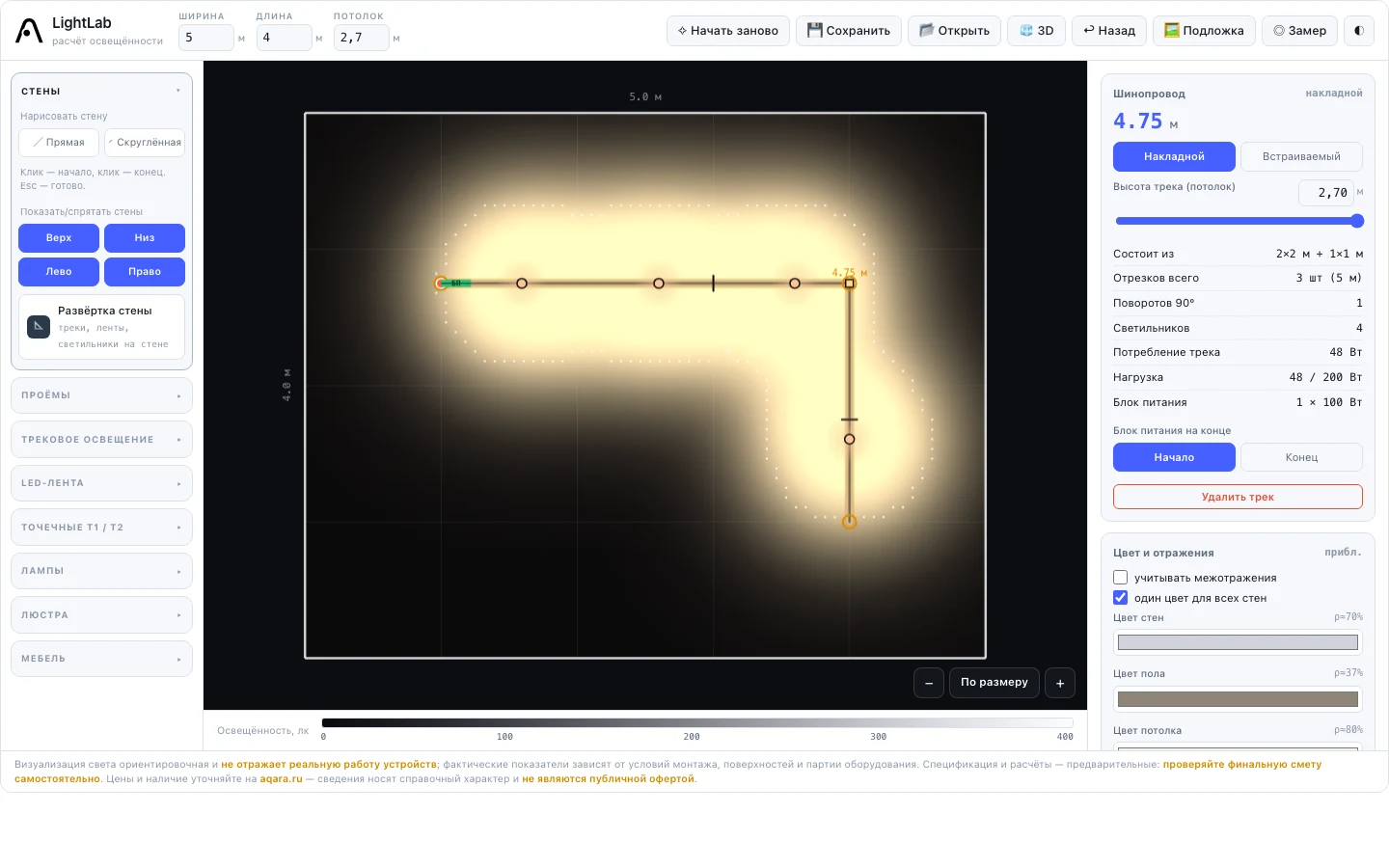The width and height of the screenshot is (1389, 868).
Task: Click the Сохранить save button
Action: click(x=849, y=31)
